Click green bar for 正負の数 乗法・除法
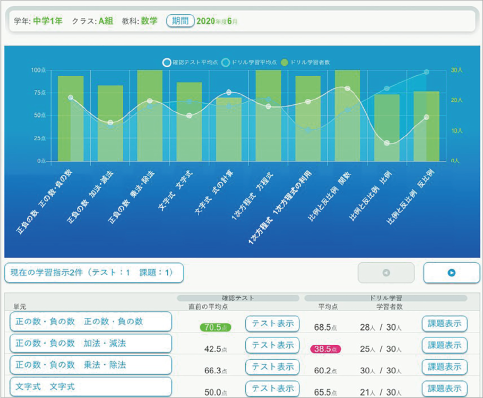This screenshot has height=398, width=483. pos(150,116)
